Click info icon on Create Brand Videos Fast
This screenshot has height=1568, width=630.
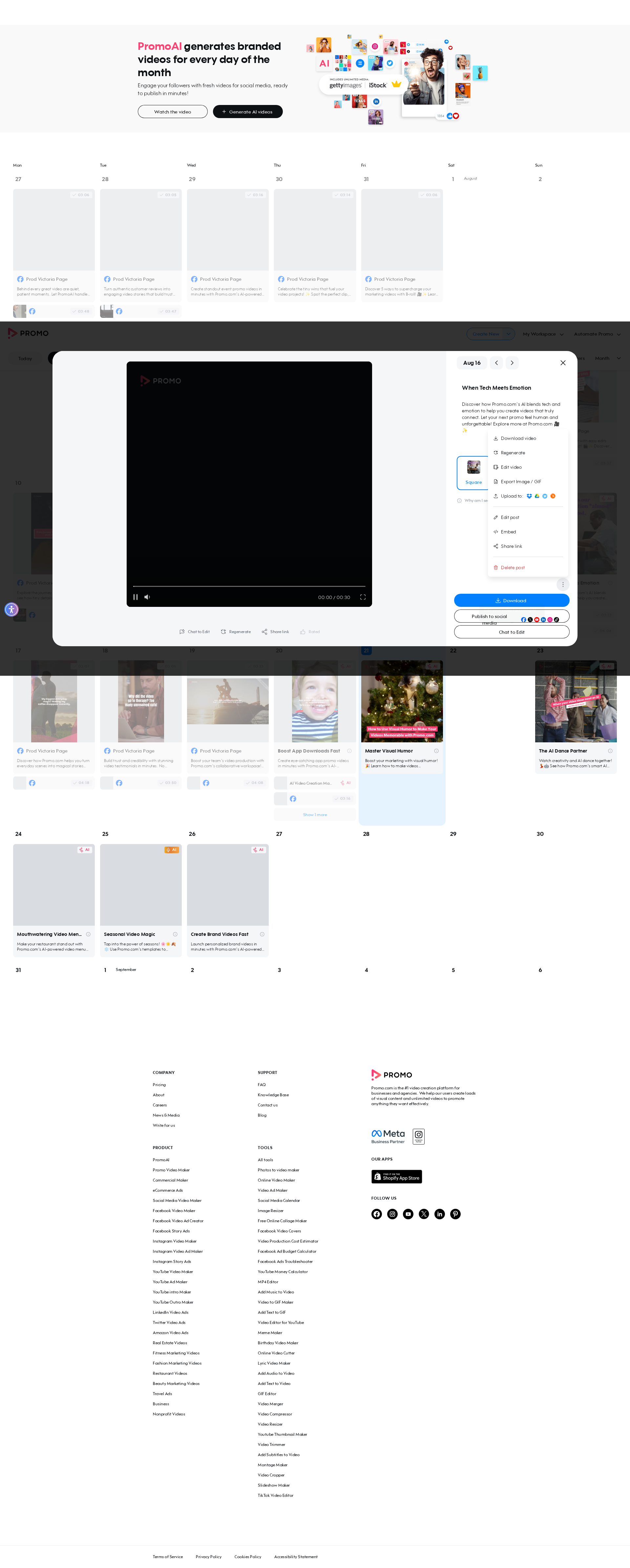point(262,934)
